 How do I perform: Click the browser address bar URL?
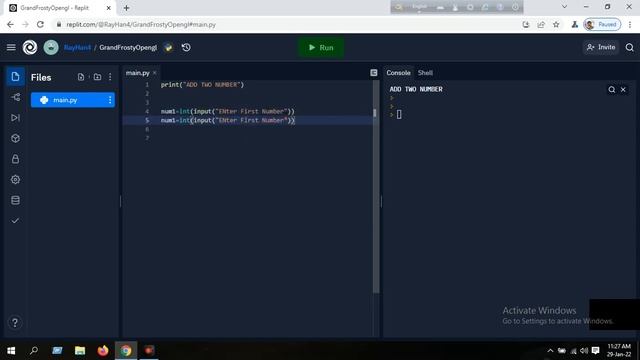[141, 24]
